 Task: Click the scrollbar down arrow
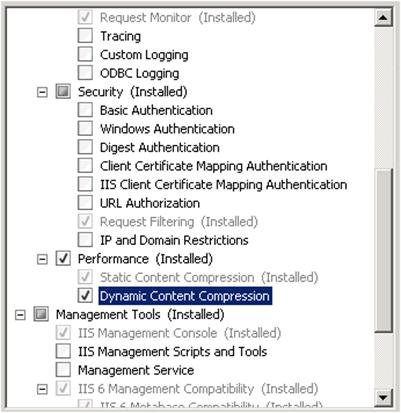pos(383,397)
